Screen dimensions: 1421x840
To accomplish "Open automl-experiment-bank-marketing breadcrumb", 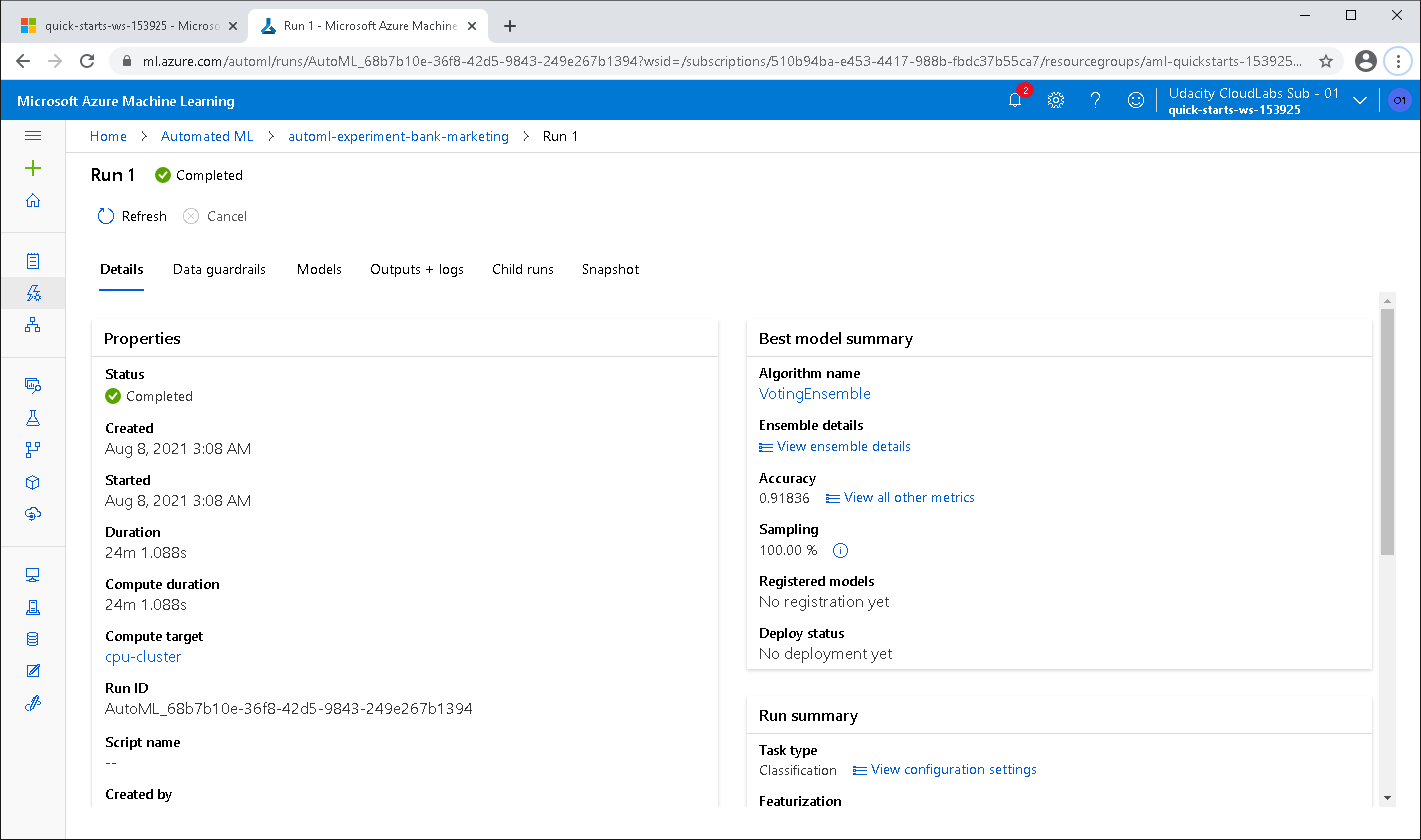I will tap(398, 136).
